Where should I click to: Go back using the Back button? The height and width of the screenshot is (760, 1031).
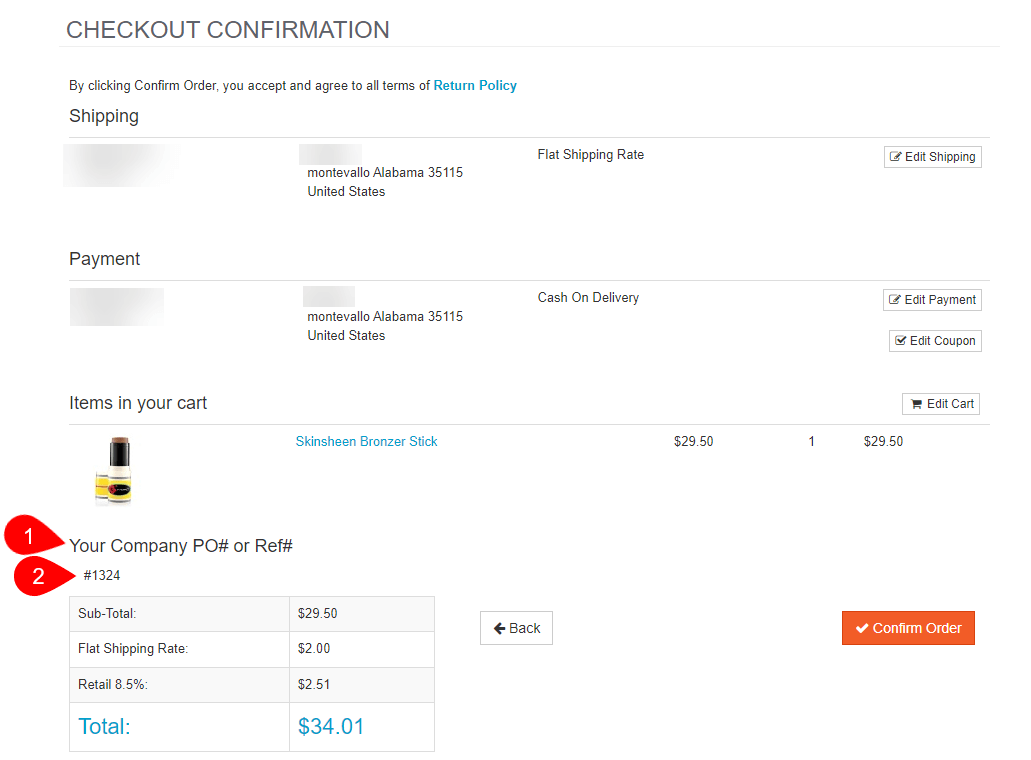[516, 628]
